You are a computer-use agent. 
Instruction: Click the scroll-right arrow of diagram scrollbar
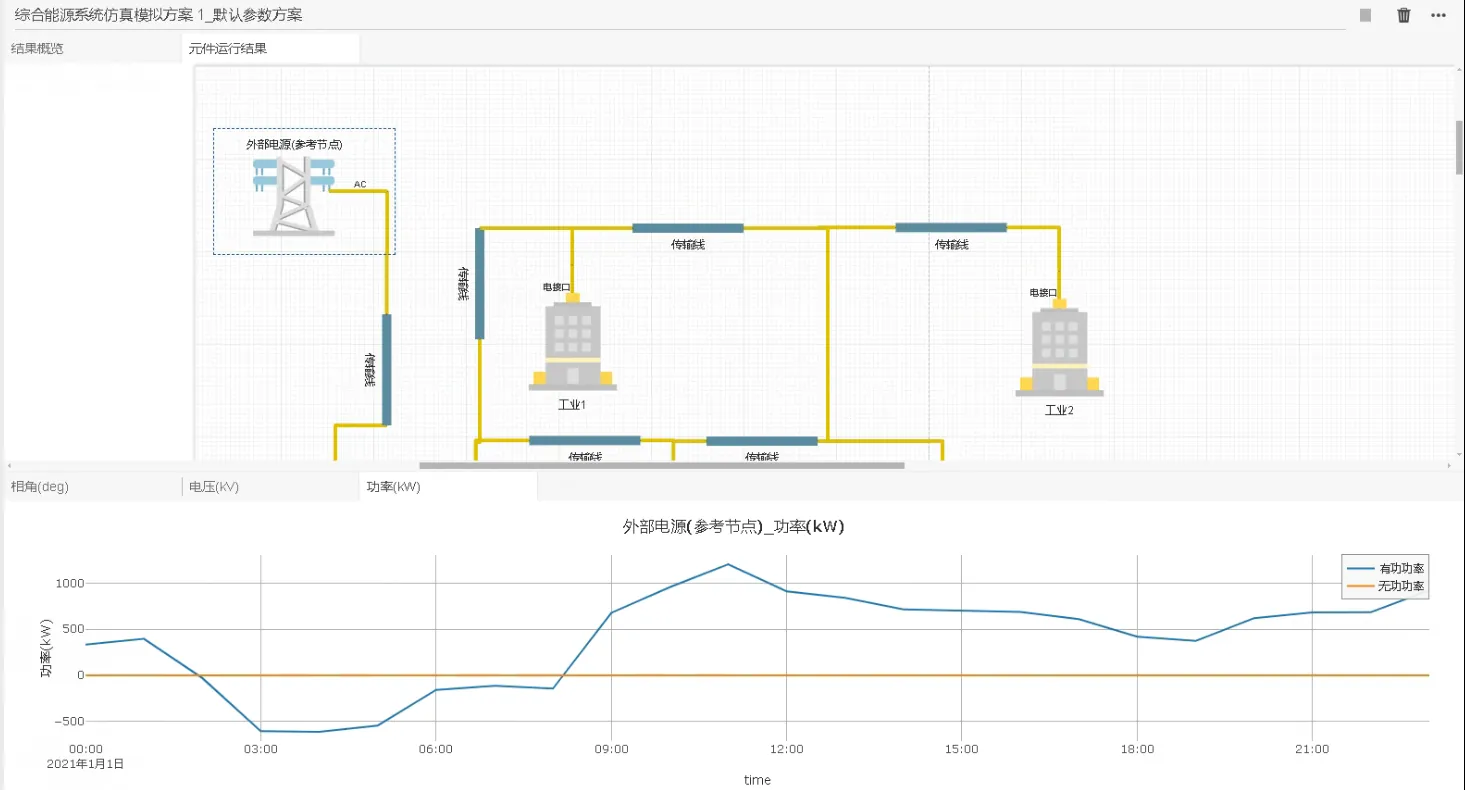pos(1450,466)
